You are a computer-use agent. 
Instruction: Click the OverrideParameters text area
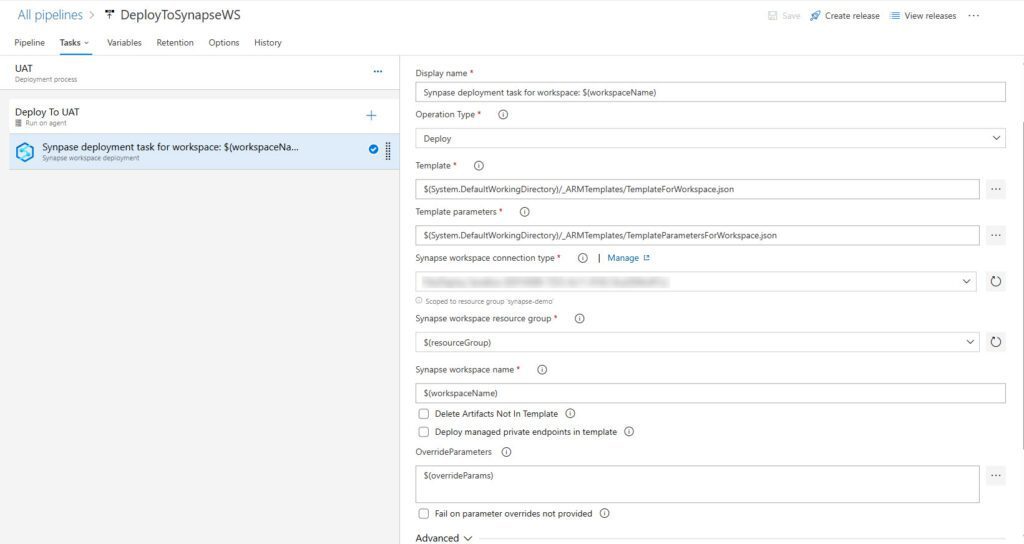[x=697, y=484]
